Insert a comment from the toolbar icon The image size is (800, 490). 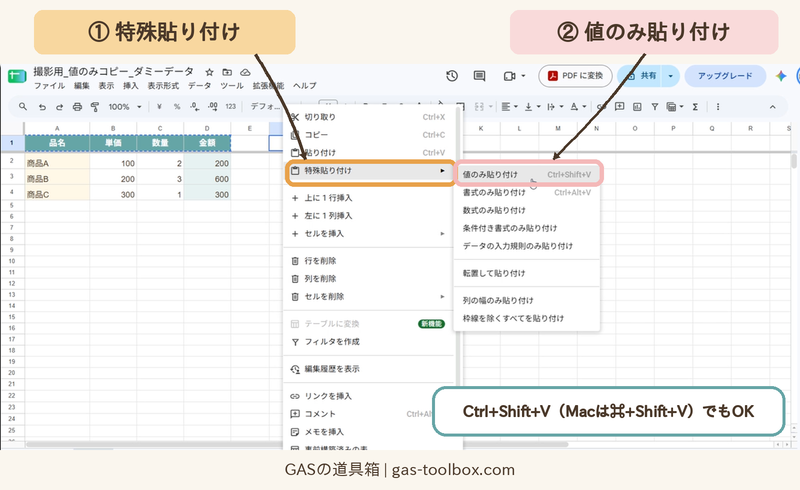click(x=619, y=107)
